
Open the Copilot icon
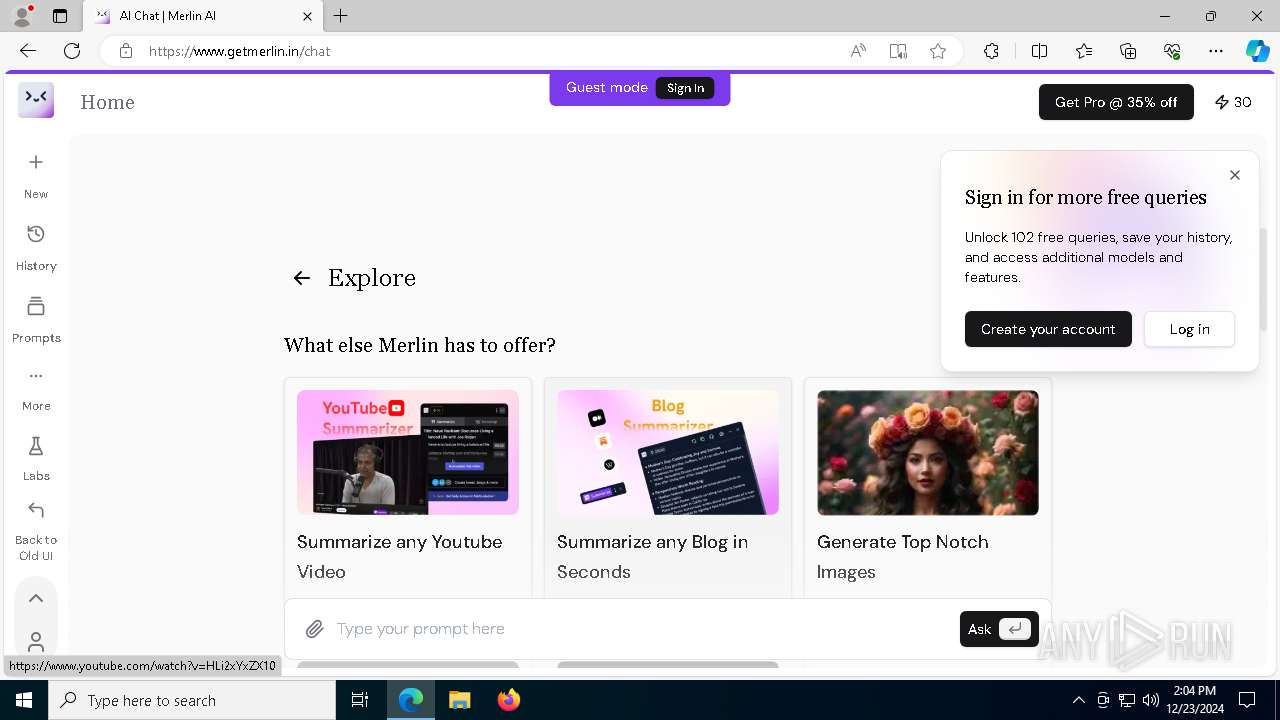(x=1257, y=51)
